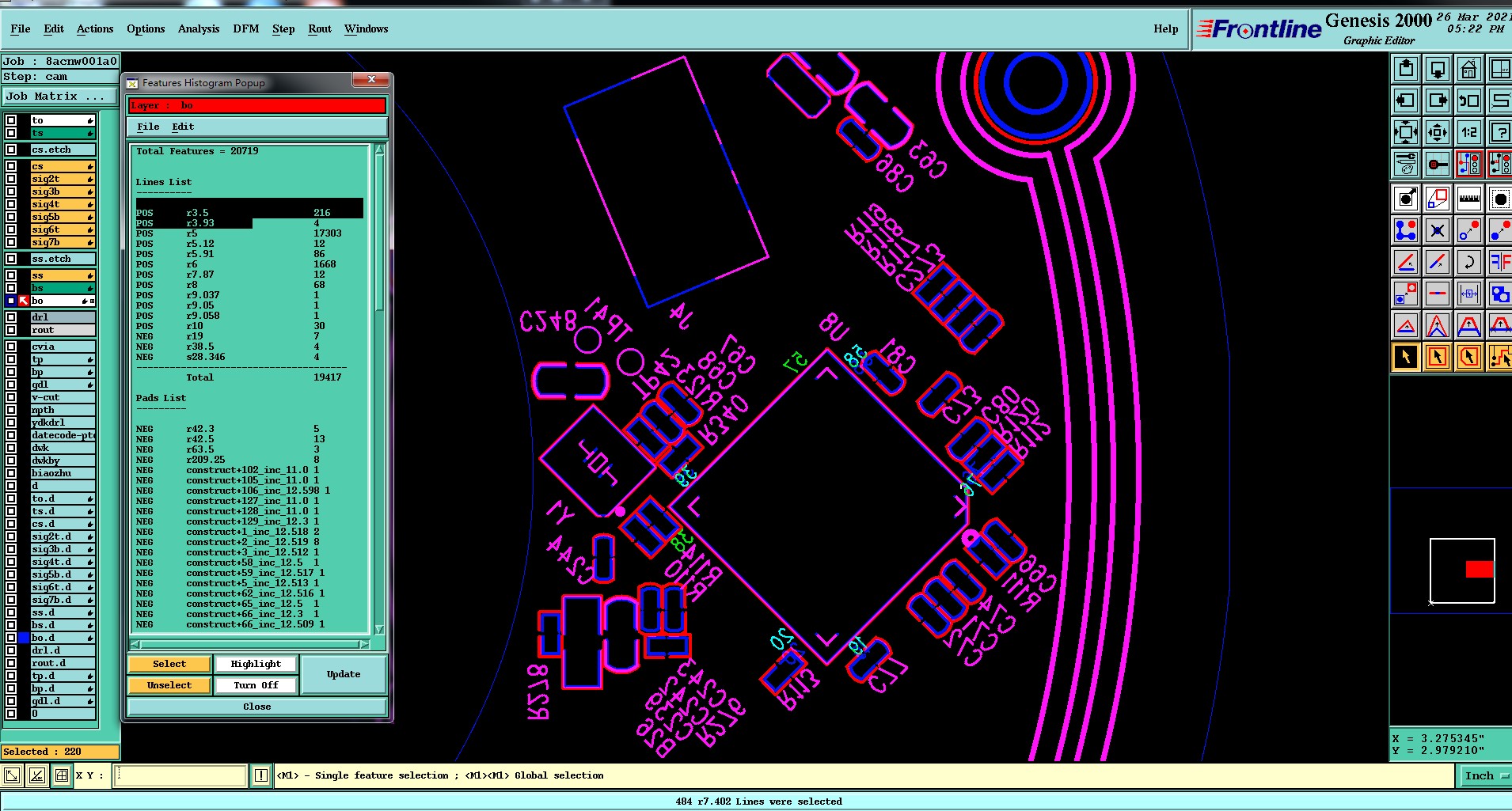The width and height of the screenshot is (1512, 811).
Task: Activate the black background arrow selection tool
Action: (1406, 357)
